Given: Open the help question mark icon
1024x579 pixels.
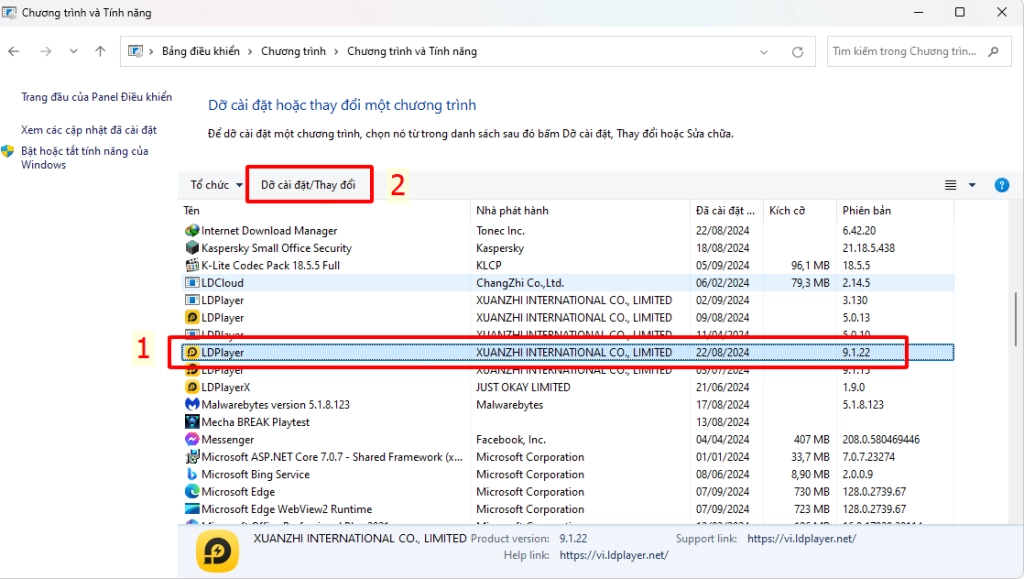Looking at the screenshot, I should [1001, 185].
